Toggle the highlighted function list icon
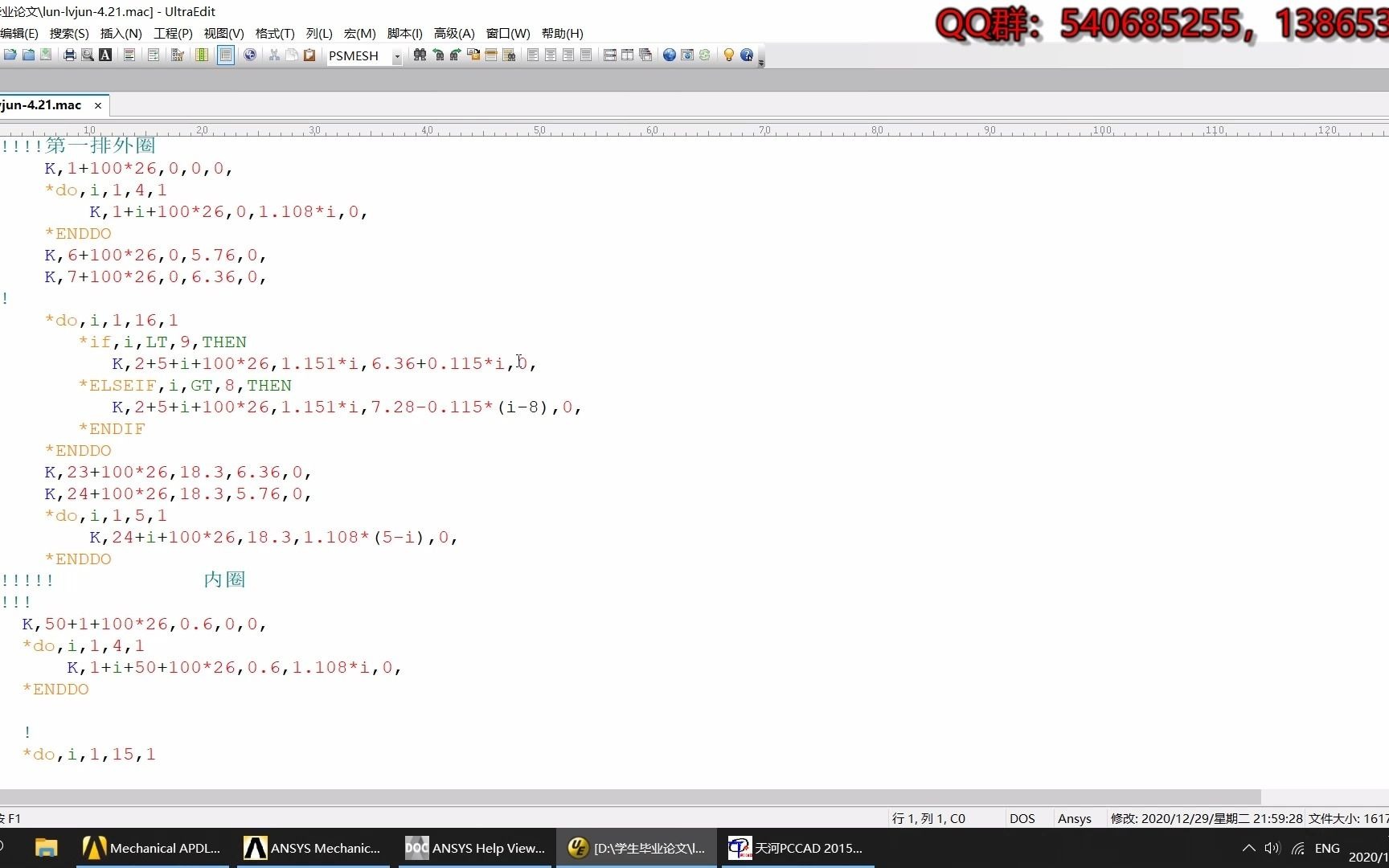1389x868 pixels. [226, 55]
